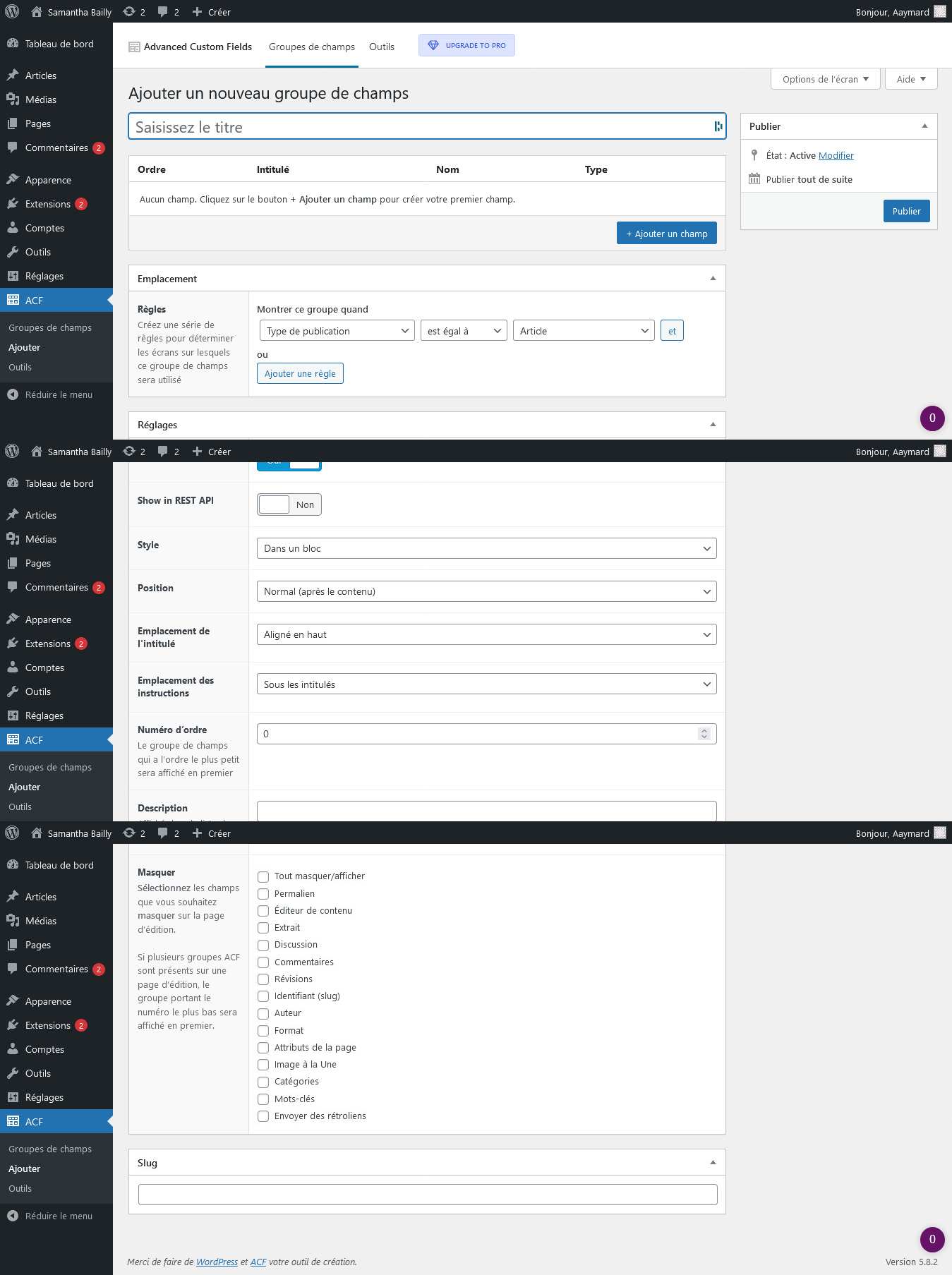Open the Position dropdown
Image resolution: width=952 pixels, height=1275 pixels.
(x=487, y=591)
